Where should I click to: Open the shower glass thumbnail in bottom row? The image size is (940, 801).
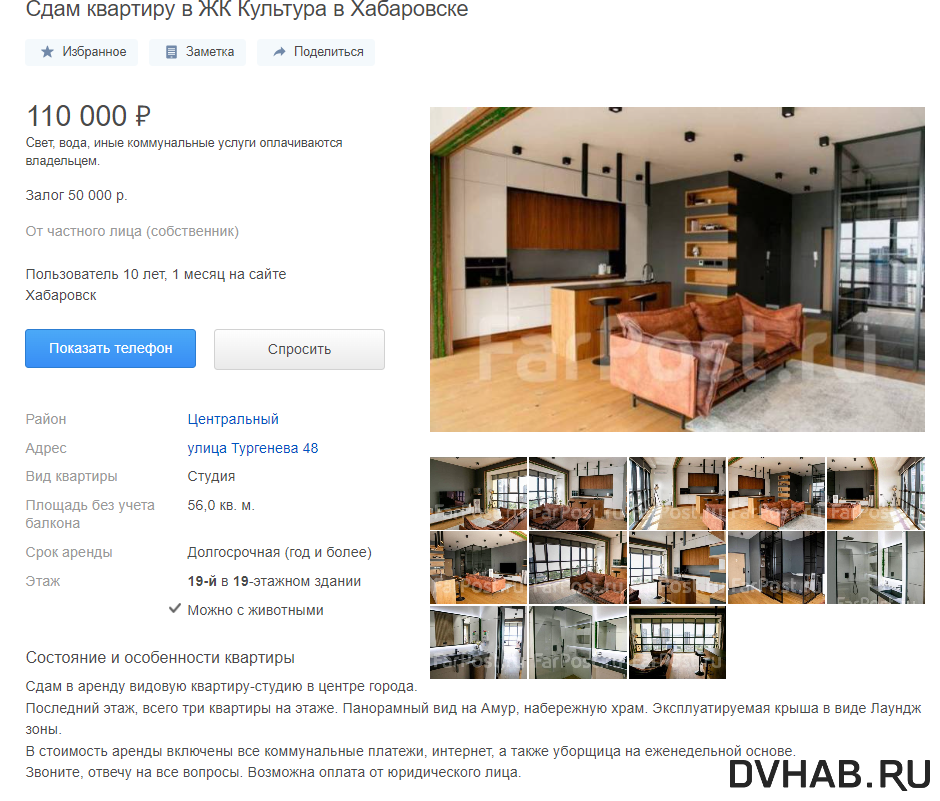578,642
